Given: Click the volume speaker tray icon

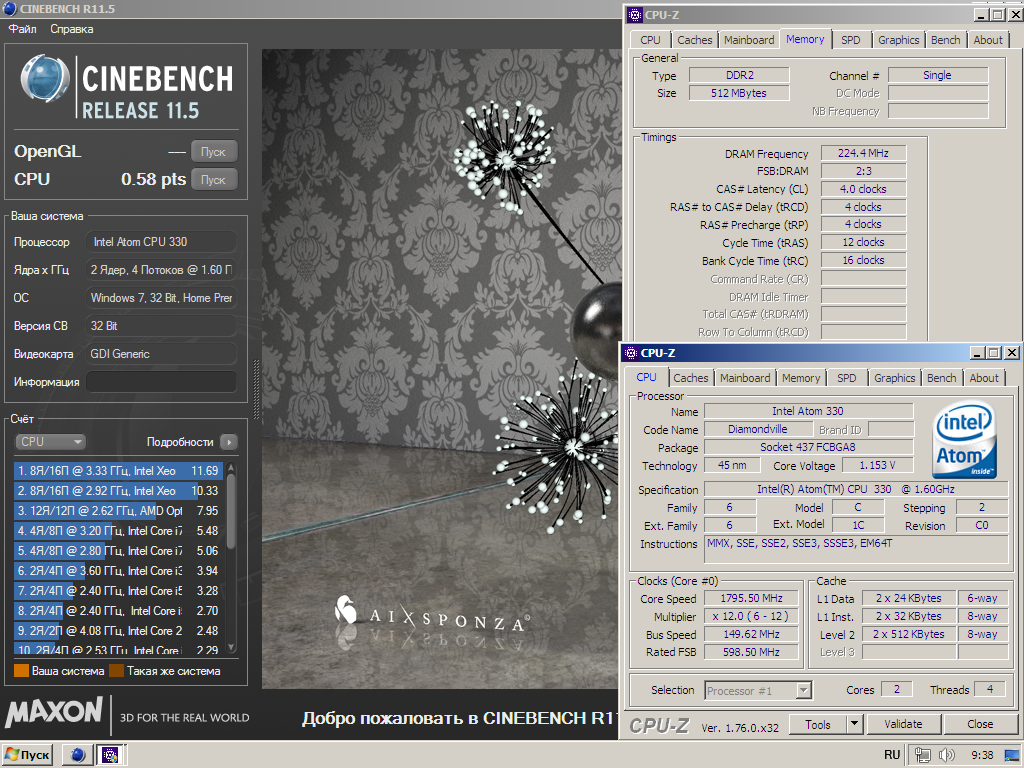Looking at the screenshot, I should tap(946, 755).
